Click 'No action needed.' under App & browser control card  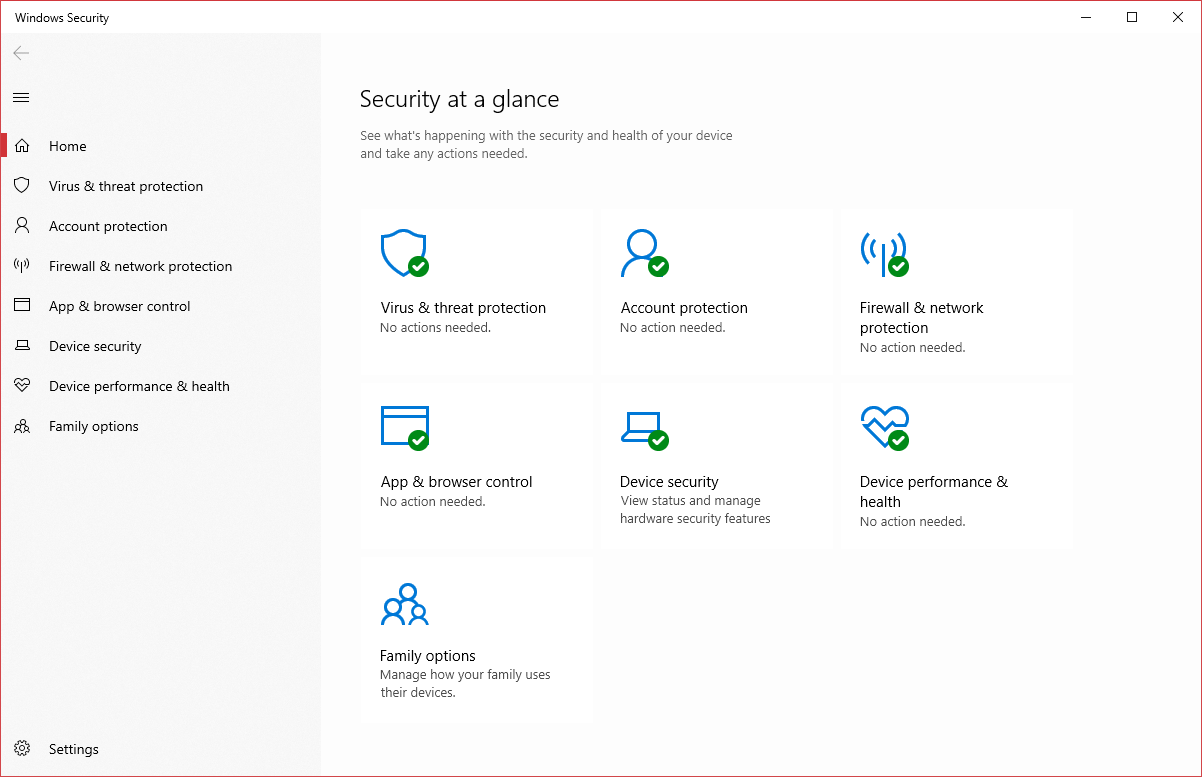click(x=433, y=502)
